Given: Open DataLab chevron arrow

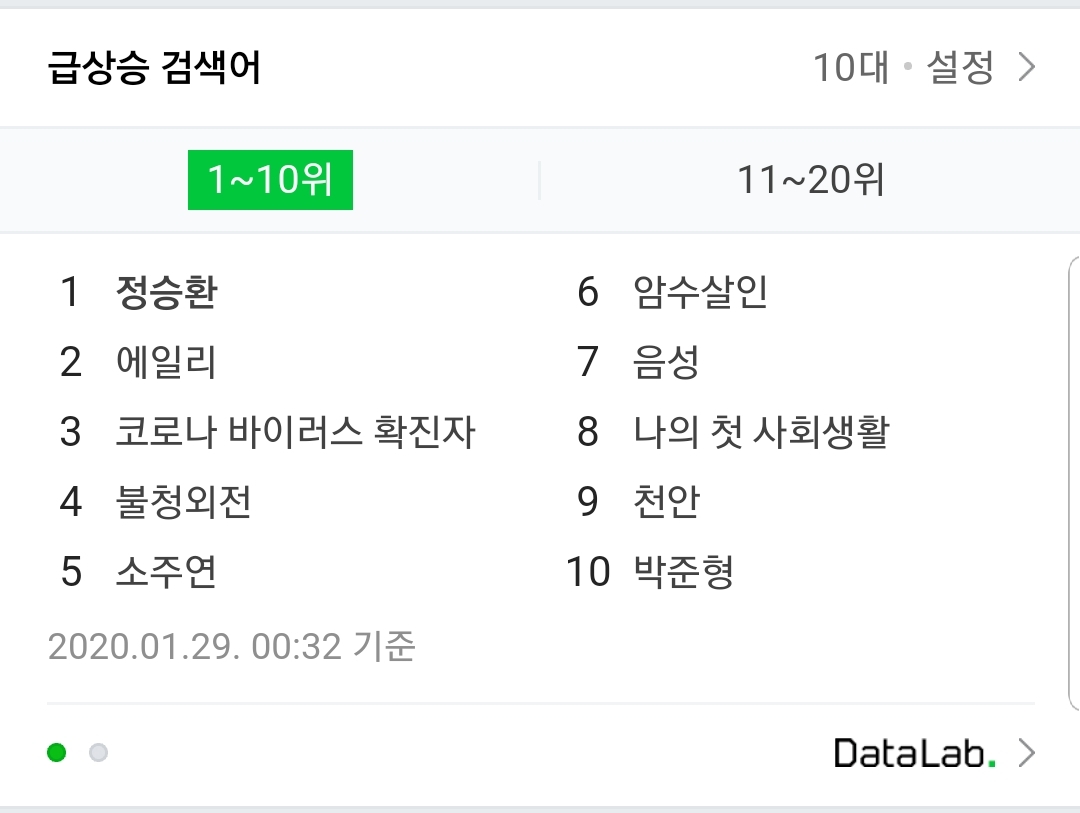Looking at the screenshot, I should coord(1026,752).
